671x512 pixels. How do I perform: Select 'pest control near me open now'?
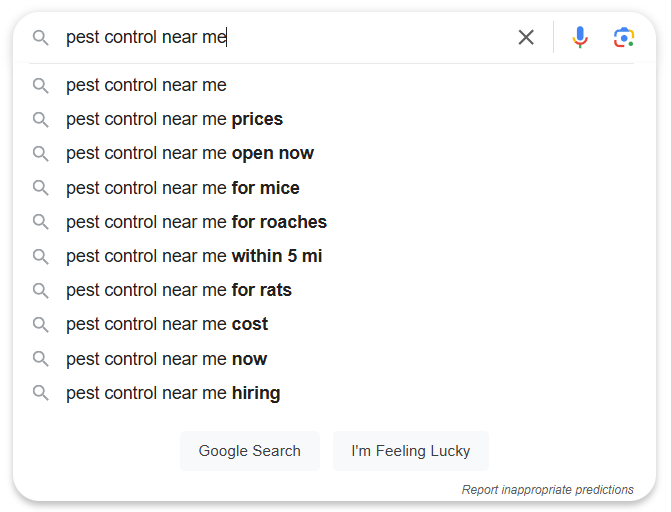[x=334, y=153]
